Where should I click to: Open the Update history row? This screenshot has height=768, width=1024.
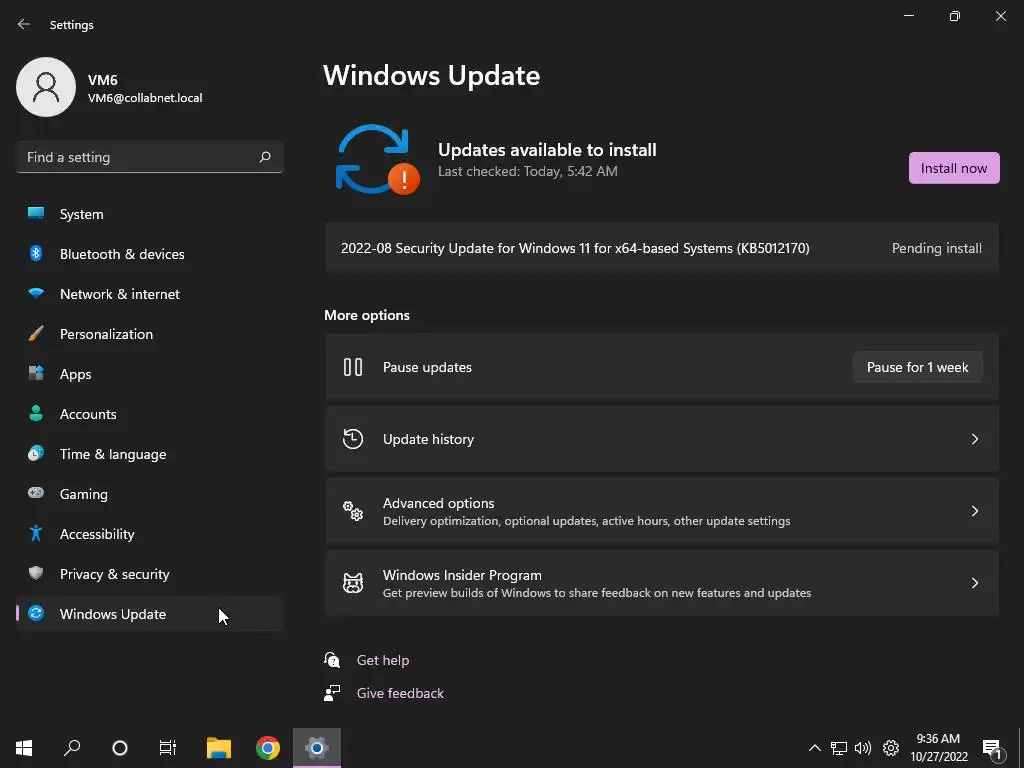pyautogui.click(x=662, y=439)
